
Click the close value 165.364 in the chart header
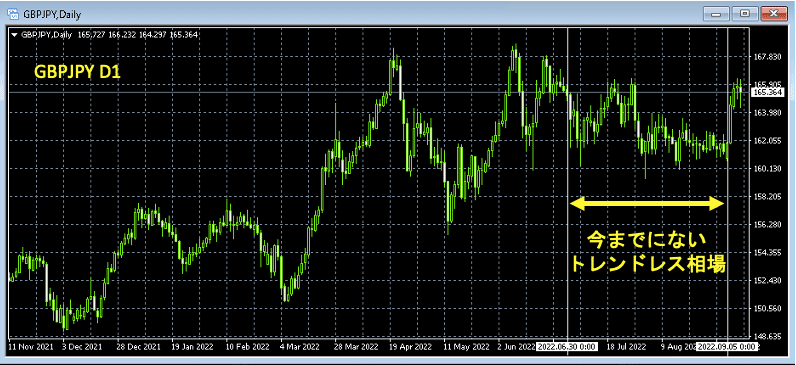pyautogui.click(x=184, y=35)
